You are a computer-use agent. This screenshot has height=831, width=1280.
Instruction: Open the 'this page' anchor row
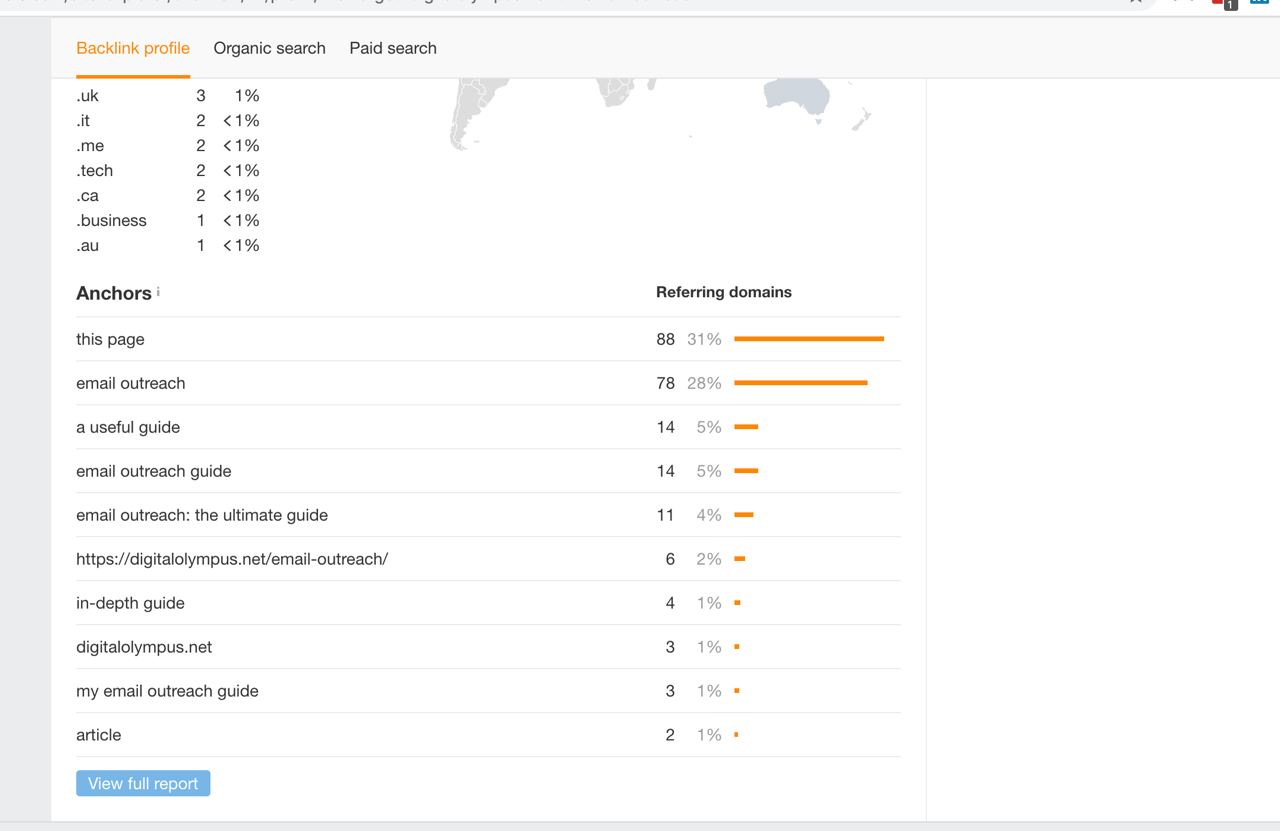coord(110,339)
